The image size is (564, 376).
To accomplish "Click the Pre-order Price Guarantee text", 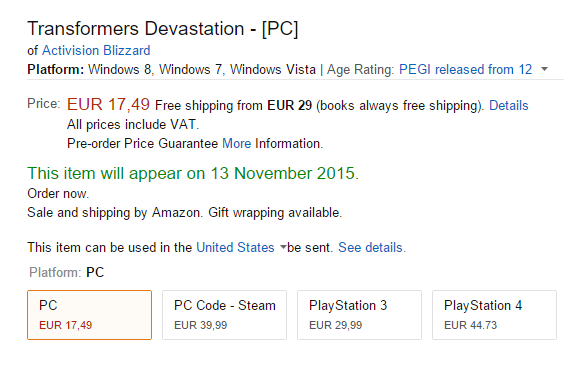I will coord(142,144).
